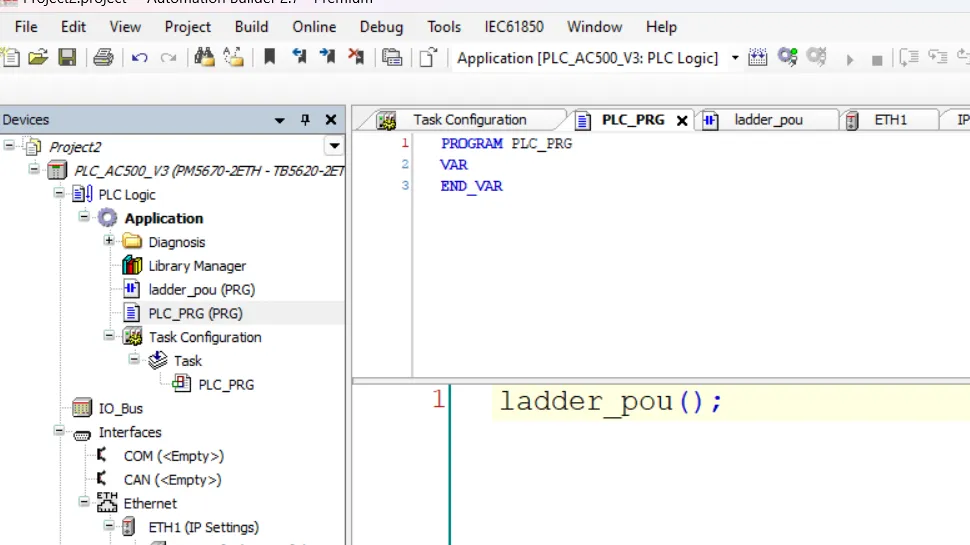Image resolution: width=970 pixels, height=545 pixels.
Task: Collapse the Interfaces node
Action: (59, 431)
